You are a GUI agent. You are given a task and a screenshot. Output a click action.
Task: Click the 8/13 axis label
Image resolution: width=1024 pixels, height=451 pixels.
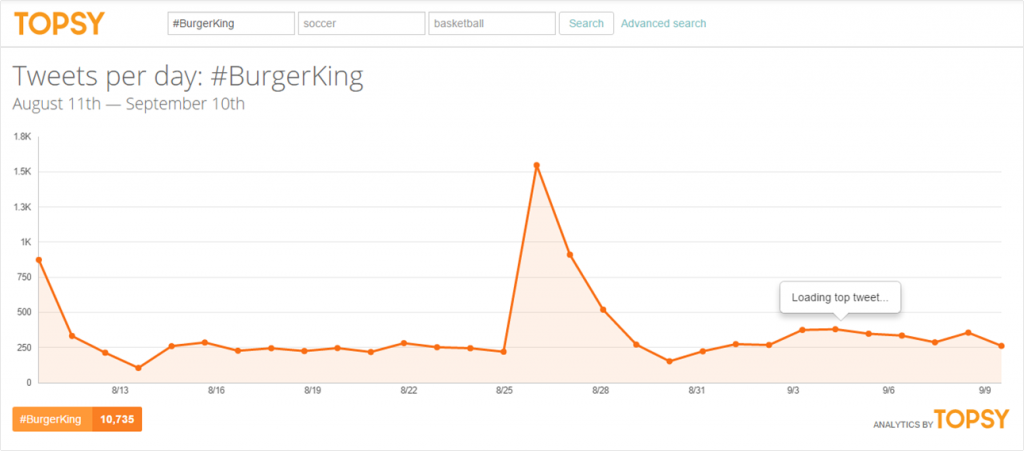tap(120, 390)
